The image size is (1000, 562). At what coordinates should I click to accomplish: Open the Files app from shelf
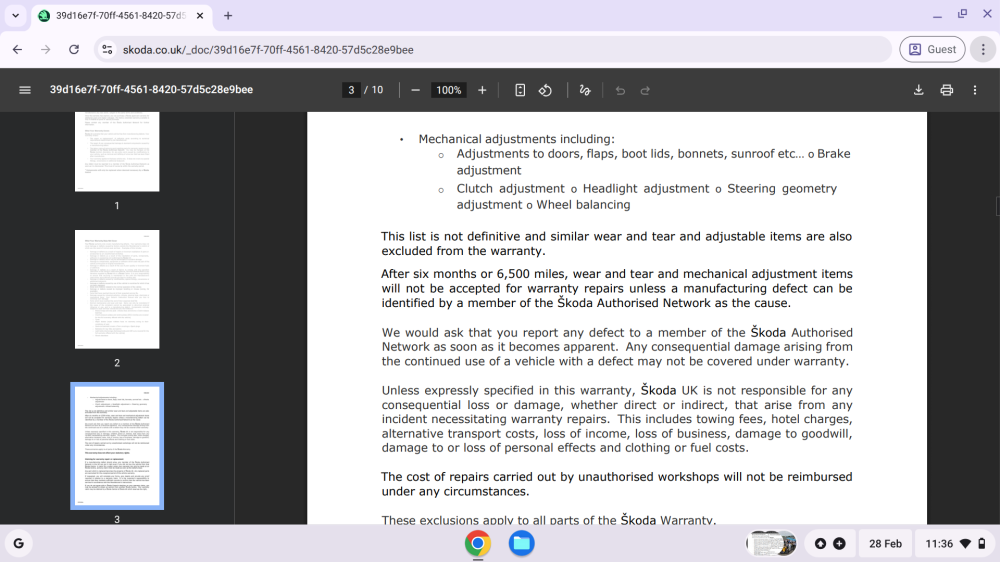521,544
